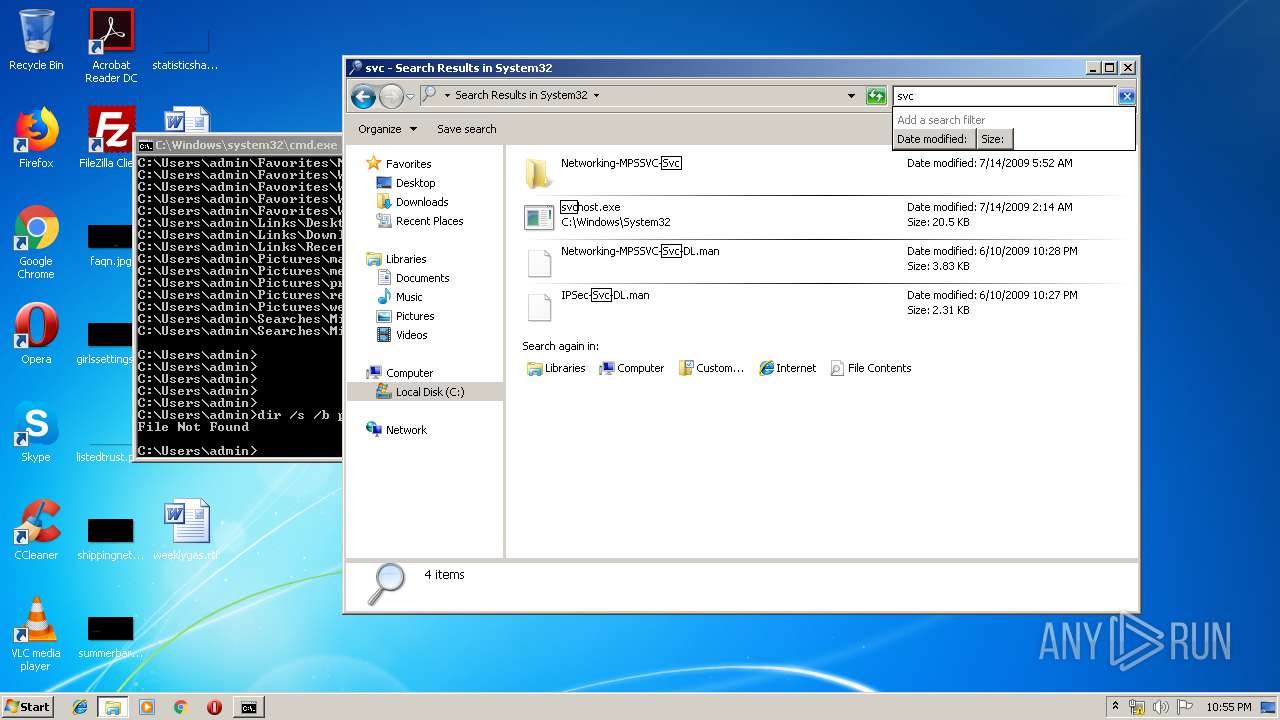Launch Internet Explorer from the taskbar
The image size is (1280, 720).
(80, 707)
